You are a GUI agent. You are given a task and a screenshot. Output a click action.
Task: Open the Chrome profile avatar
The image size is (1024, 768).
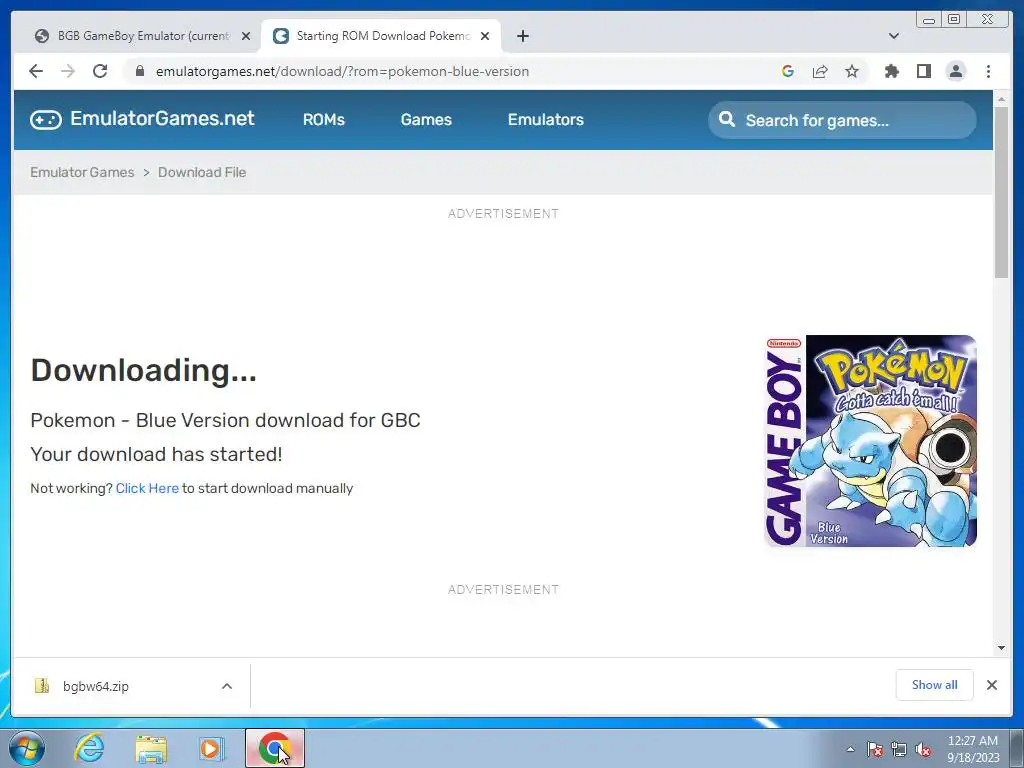(x=956, y=71)
